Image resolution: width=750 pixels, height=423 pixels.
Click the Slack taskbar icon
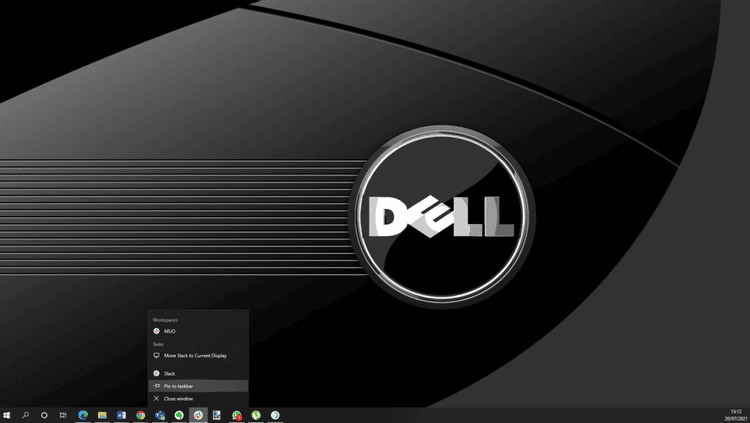pos(198,415)
